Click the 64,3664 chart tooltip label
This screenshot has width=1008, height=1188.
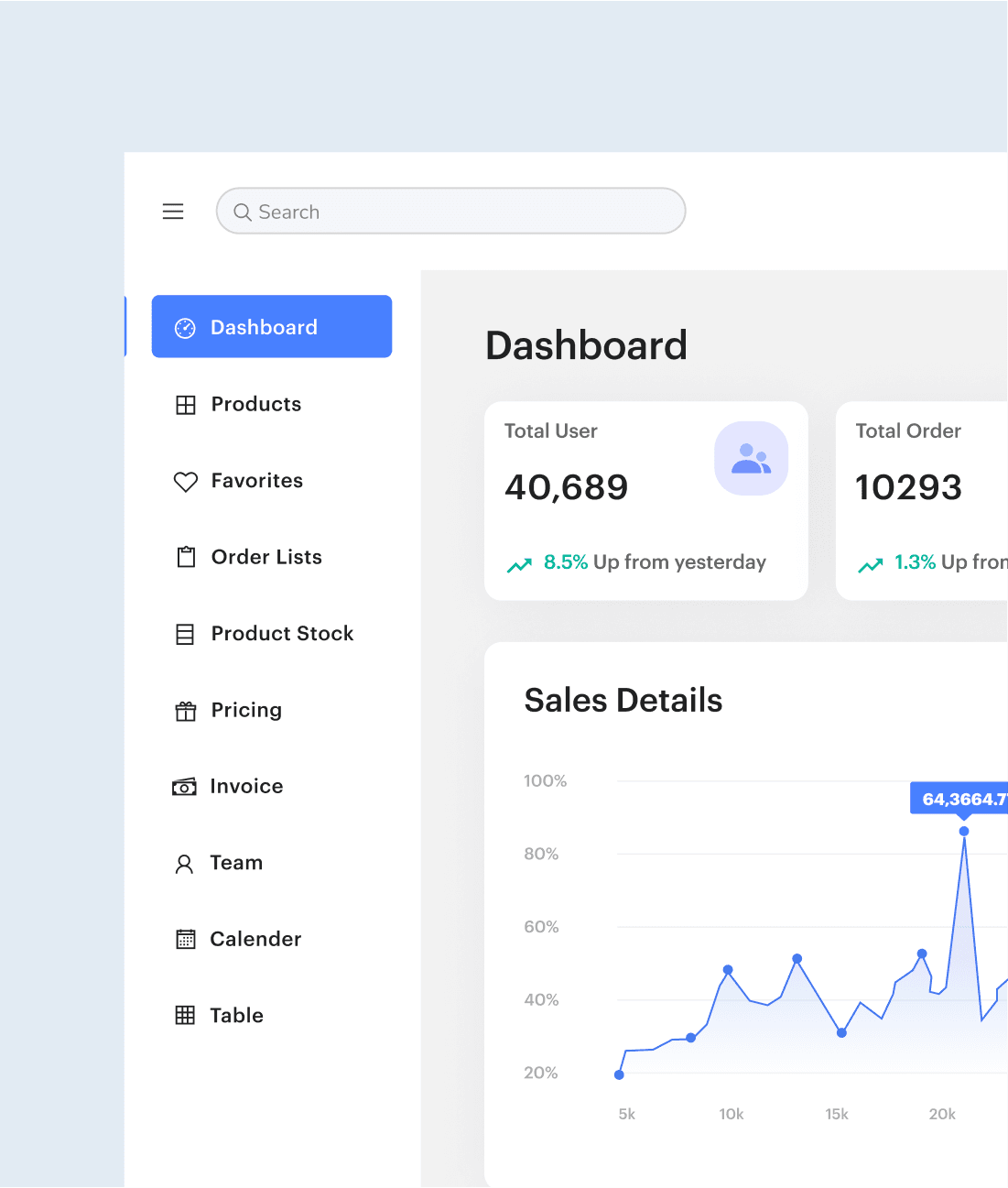click(961, 799)
